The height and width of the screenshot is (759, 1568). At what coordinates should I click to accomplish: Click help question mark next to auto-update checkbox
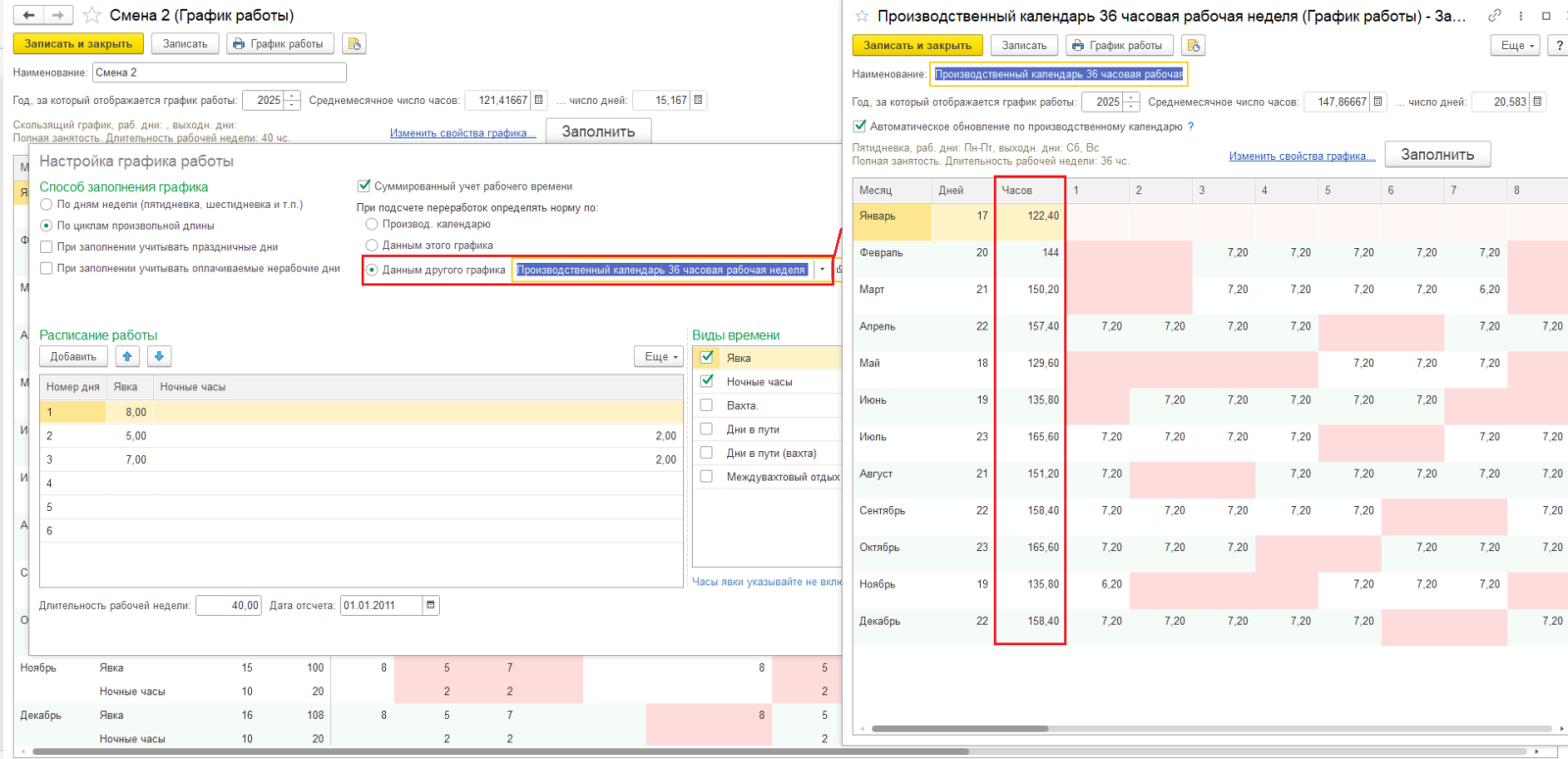click(1191, 126)
